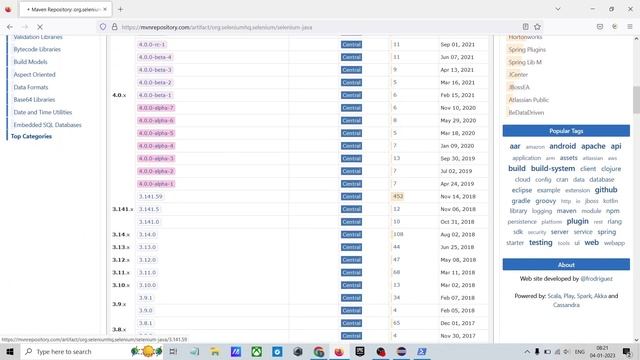Open version 4.0.0-alpha-7 link
Image resolution: width=640 pixels, height=360 pixels.
point(156,108)
